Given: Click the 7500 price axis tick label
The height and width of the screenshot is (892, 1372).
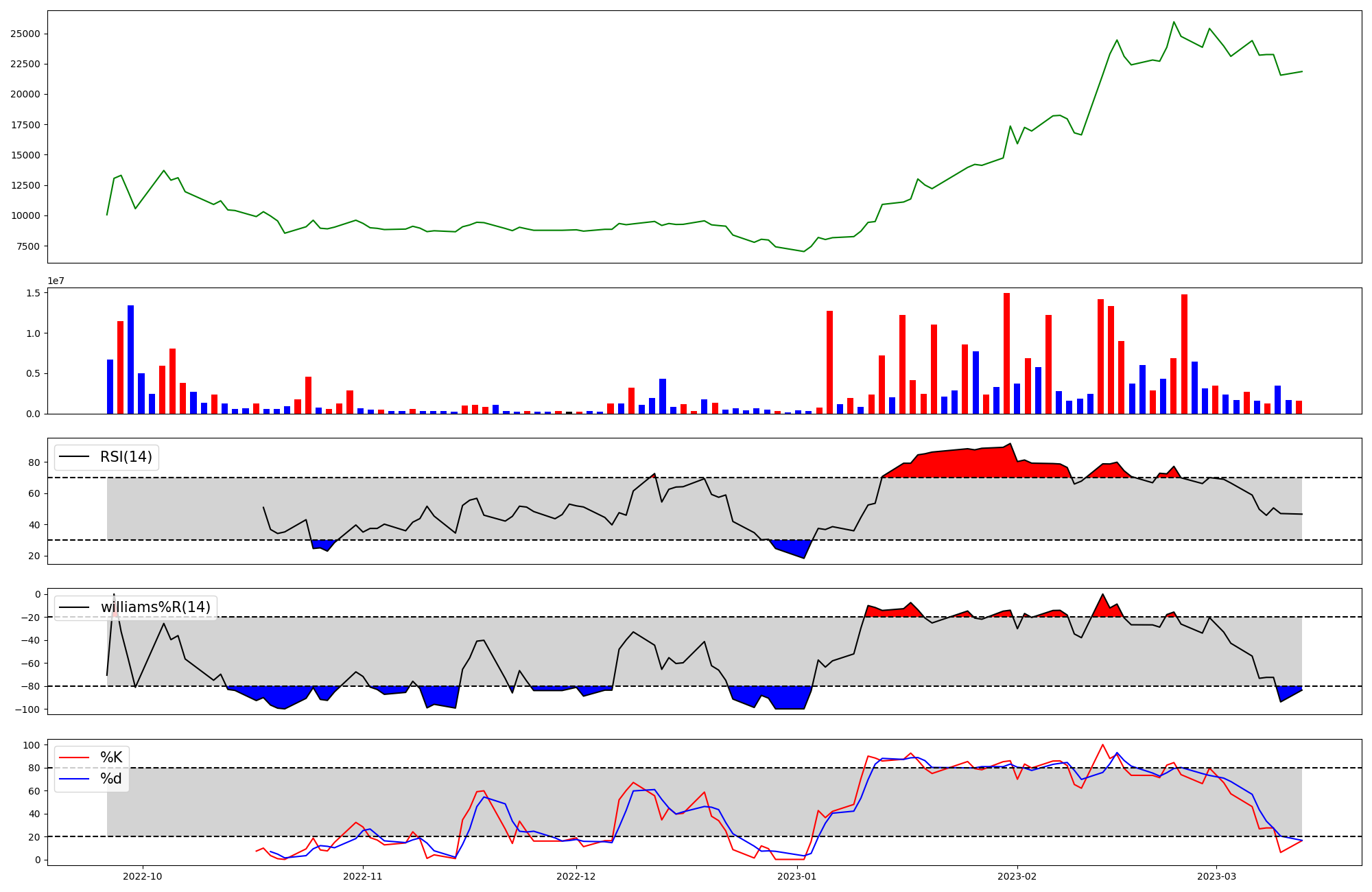Looking at the screenshot, I should tap(27, 246).
